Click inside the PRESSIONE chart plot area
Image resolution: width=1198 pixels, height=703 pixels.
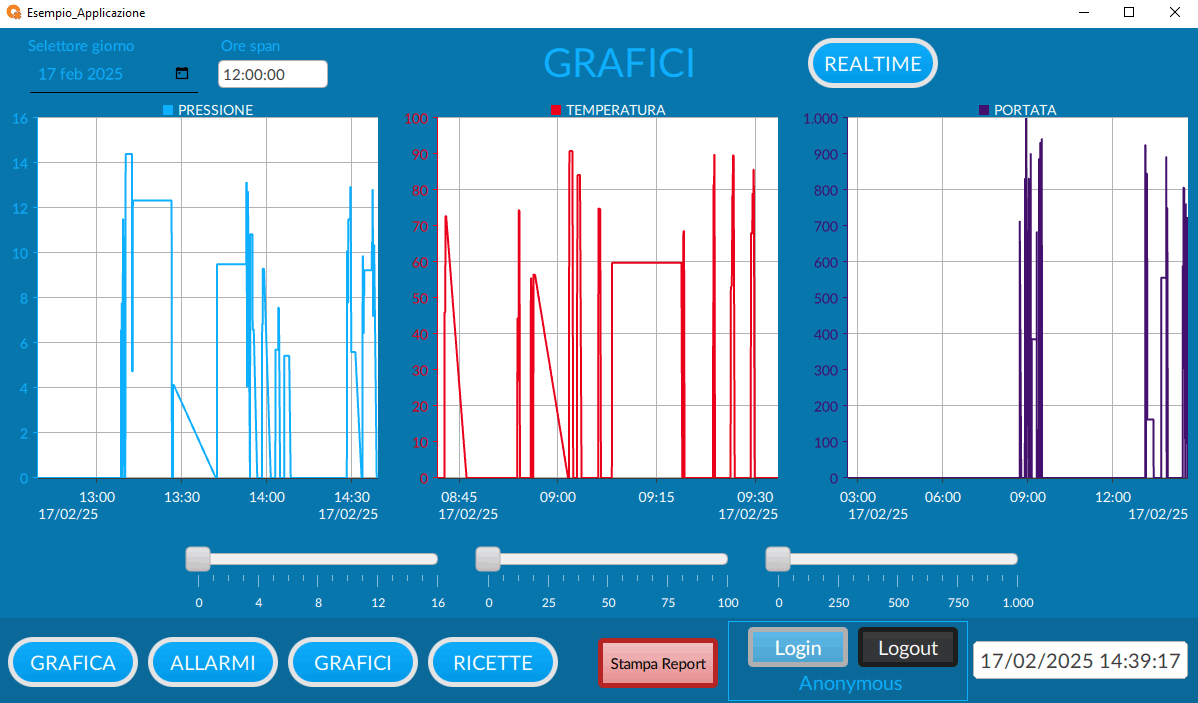click(208, 298)
